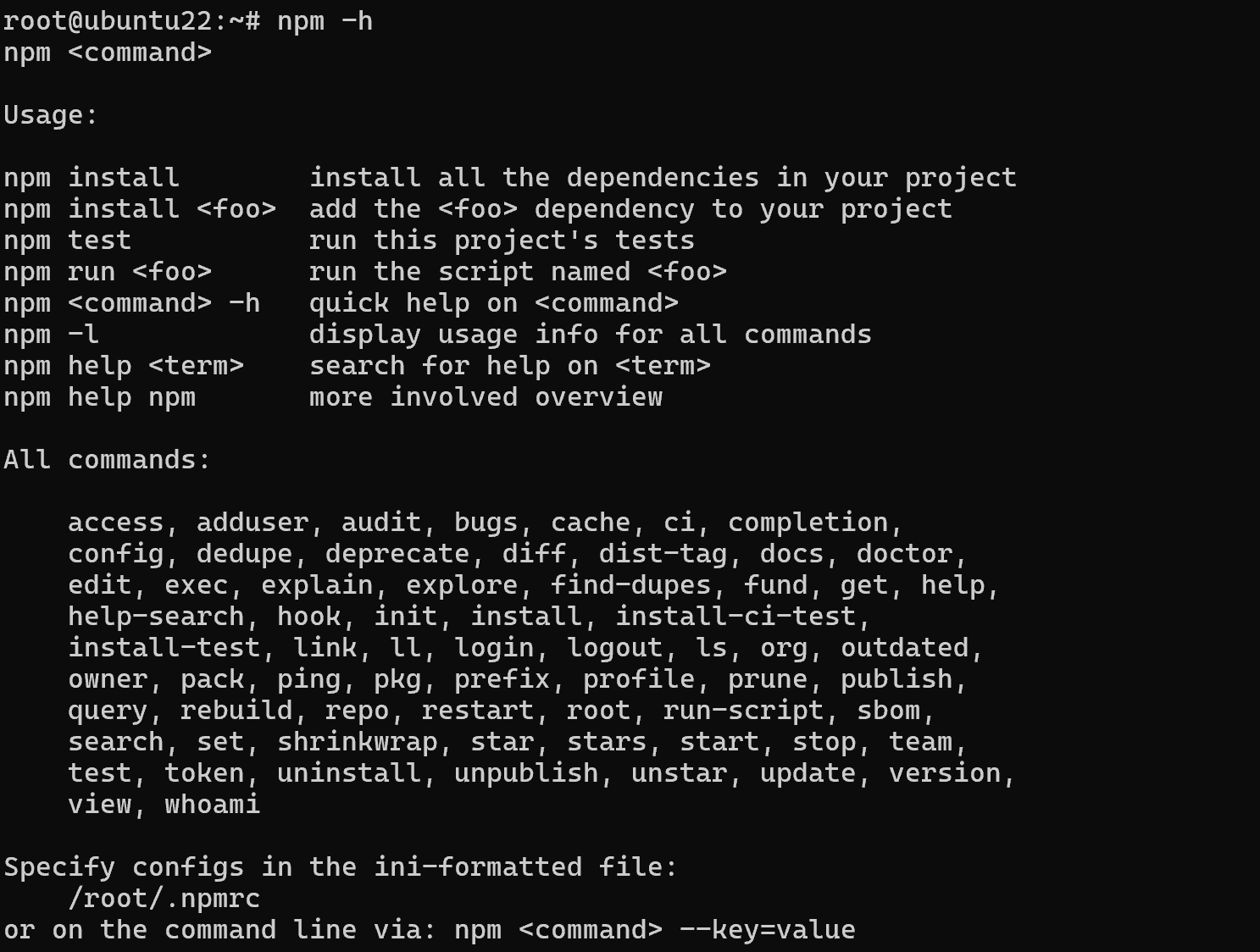Image resolution: width=1260 pixels, height=952 pixels.
Task: Click the 'All commands:' heading
Action: [108, 460]
